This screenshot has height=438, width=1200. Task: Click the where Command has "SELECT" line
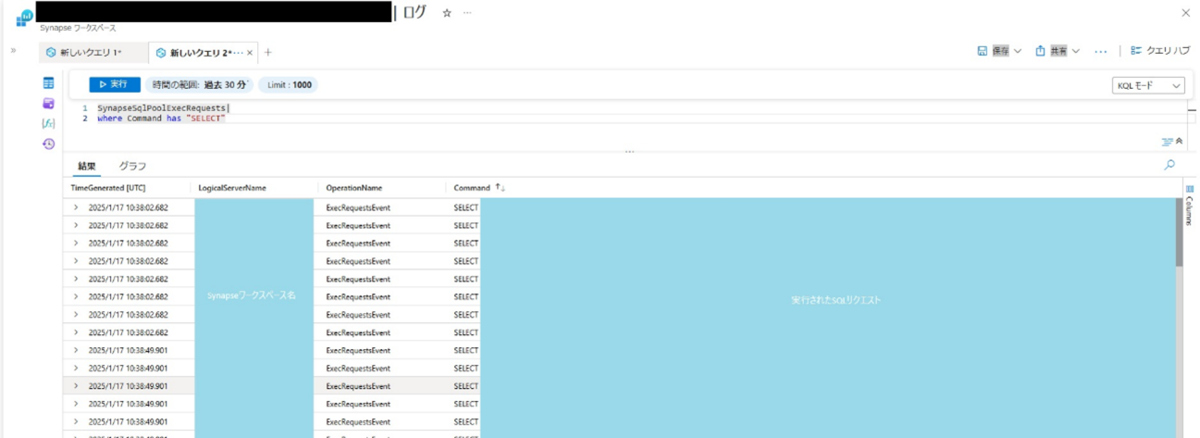tap(161, 118)
